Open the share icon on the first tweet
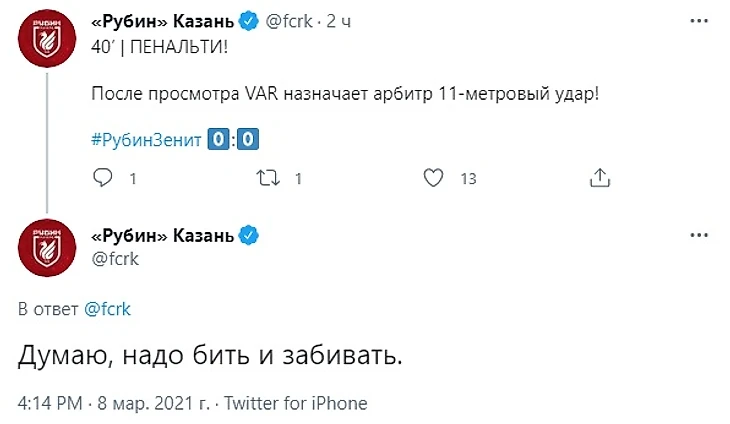 [x=599, y=178]
